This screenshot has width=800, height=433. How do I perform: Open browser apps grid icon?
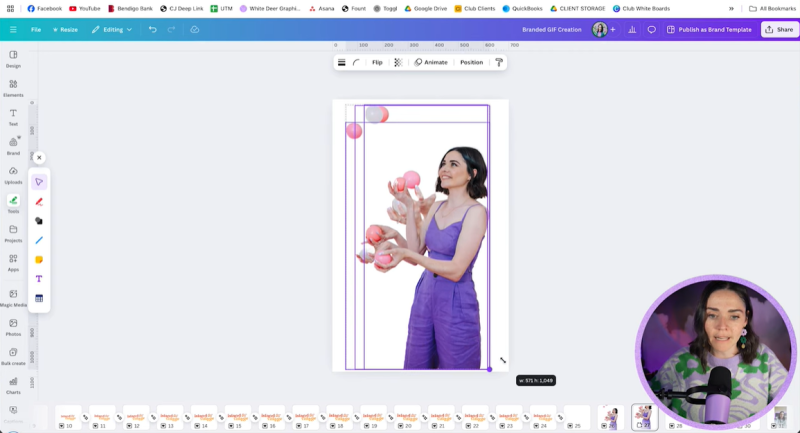coord(10,9)
